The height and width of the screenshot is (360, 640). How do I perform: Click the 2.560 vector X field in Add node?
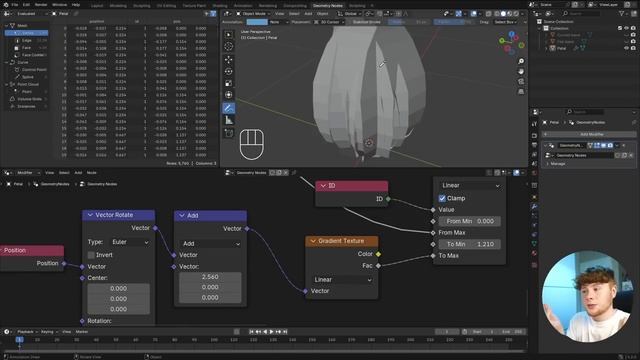point(210,277)
